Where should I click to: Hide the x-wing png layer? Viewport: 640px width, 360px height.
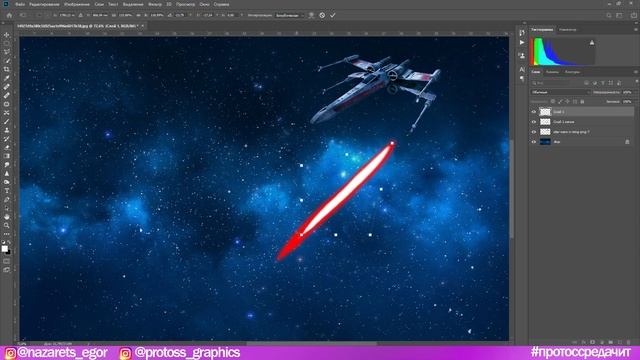coord(533,132)
